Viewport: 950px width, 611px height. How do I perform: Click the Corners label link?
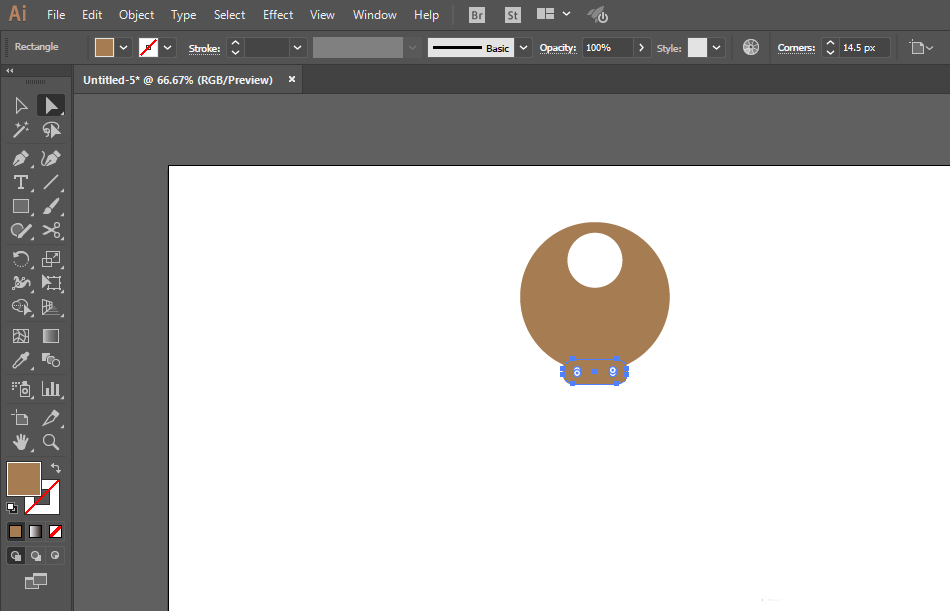pyautogui.click(x=796, y=48)
